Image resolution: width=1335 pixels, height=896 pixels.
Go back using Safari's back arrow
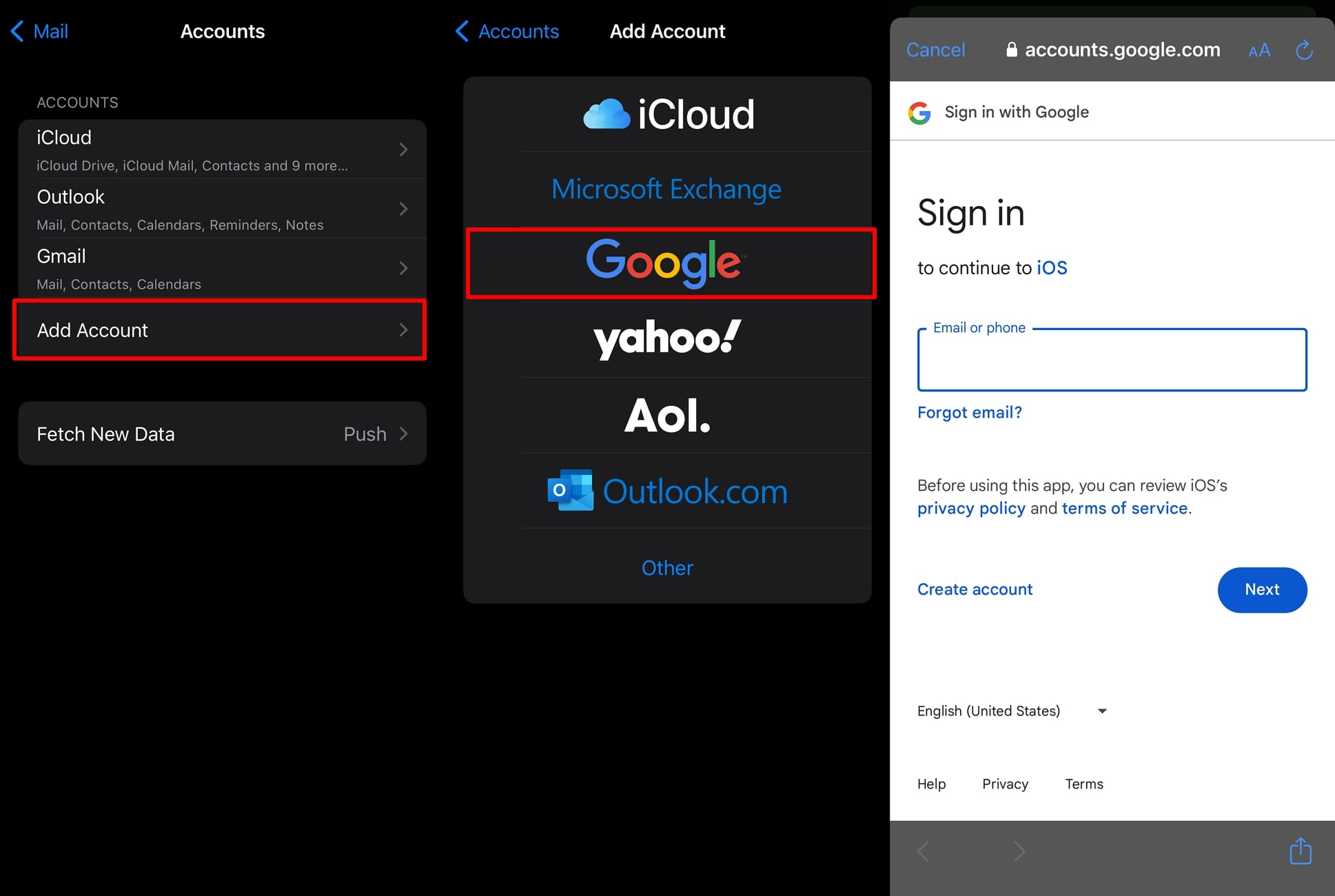click(923, 851)
